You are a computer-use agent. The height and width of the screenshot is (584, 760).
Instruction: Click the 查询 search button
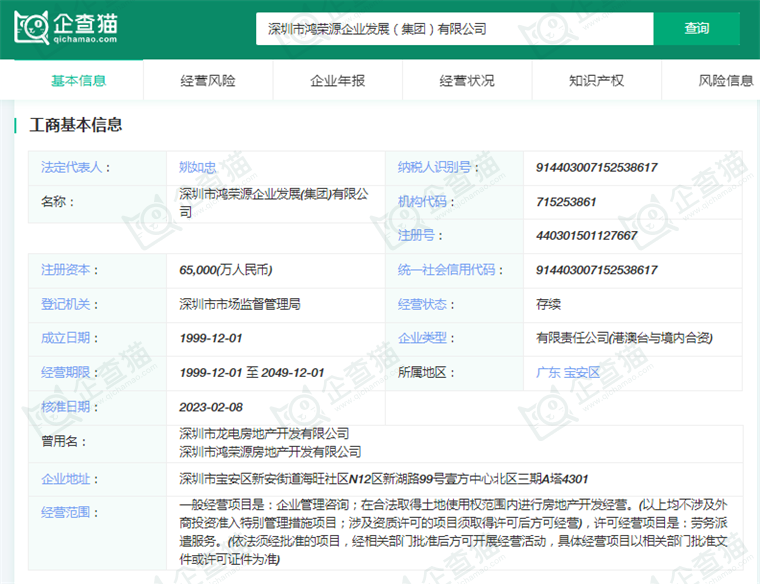697,29
